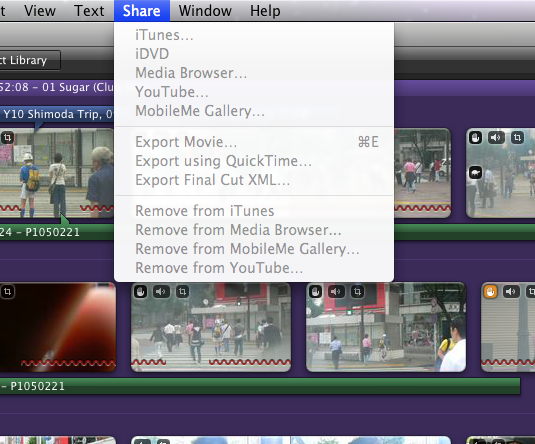This screenshot has height=444, width=535.
Task: Select Export Movie… menu item
Action: point(254,142)
